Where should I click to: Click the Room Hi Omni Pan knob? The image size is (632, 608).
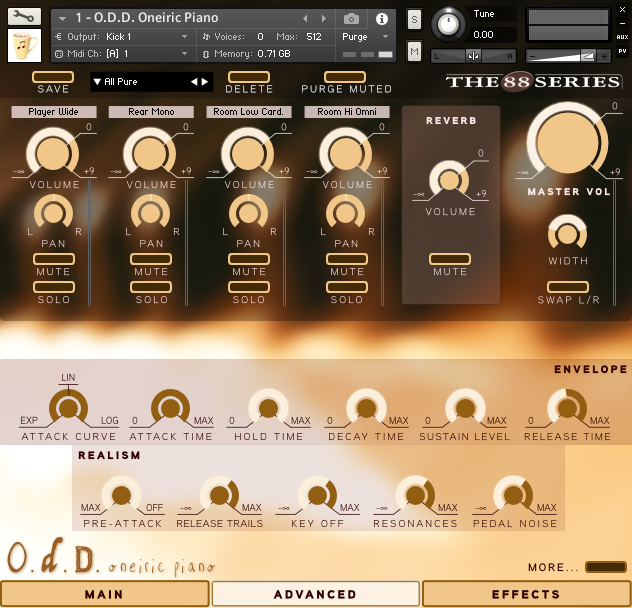pyautogui.click(x=345, y=213)
